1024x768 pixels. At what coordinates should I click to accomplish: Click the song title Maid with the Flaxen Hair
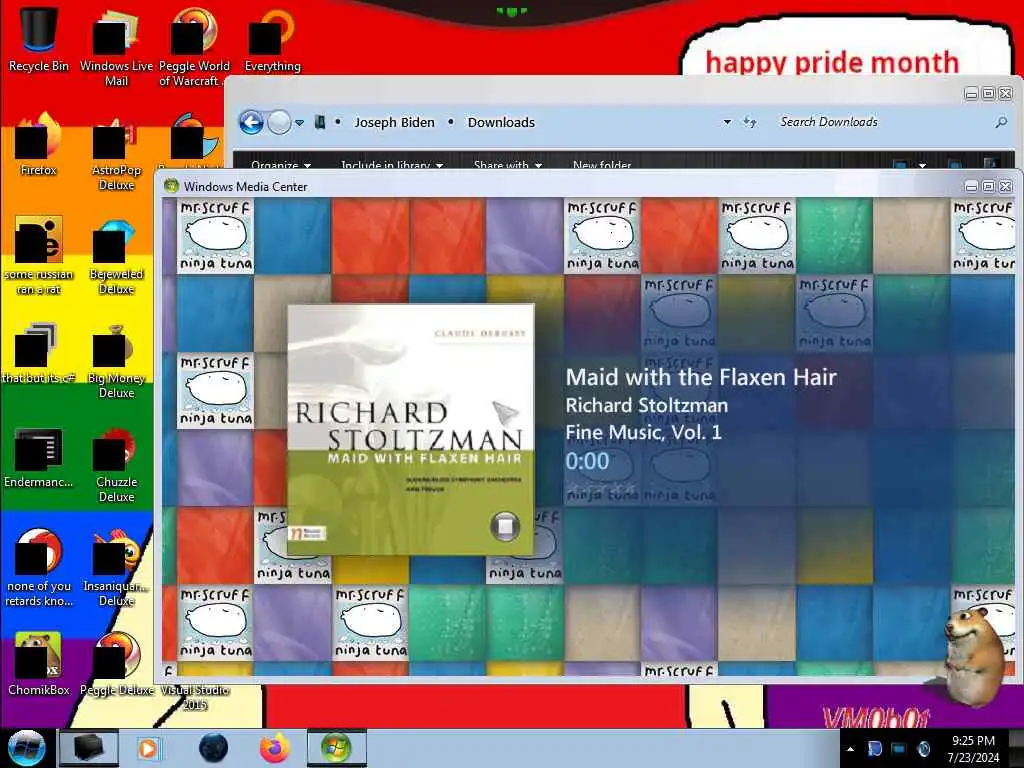coord(701,377)
